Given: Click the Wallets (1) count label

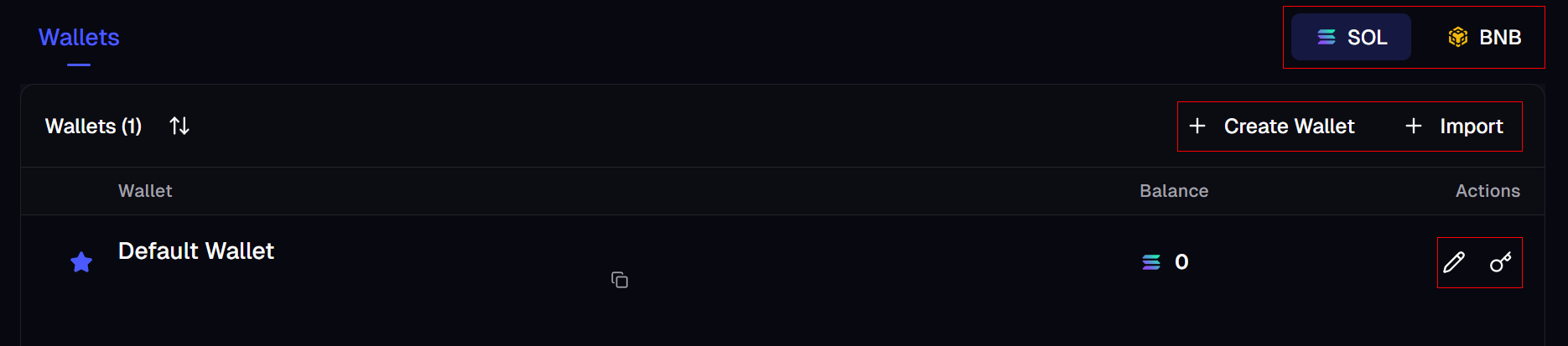Looking at the screenshot, I should point(93,127).
